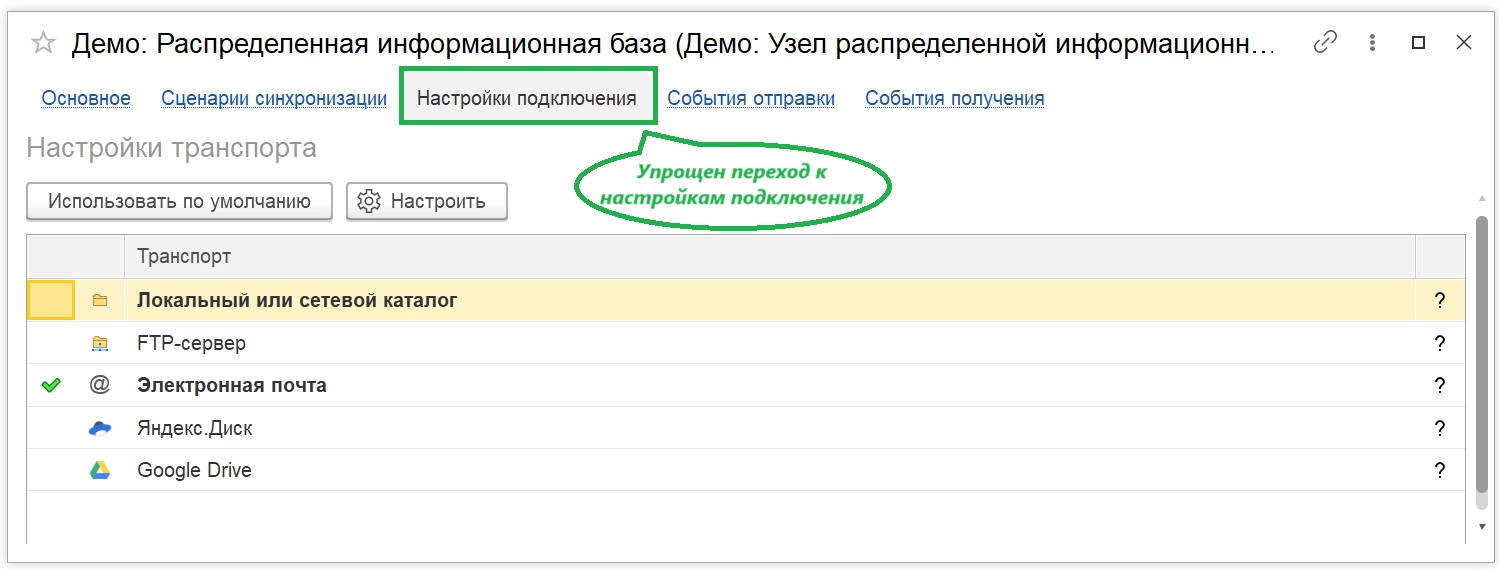Click the @ email transport icon
Screen dimensions: 1499x570
click(99, 385)
